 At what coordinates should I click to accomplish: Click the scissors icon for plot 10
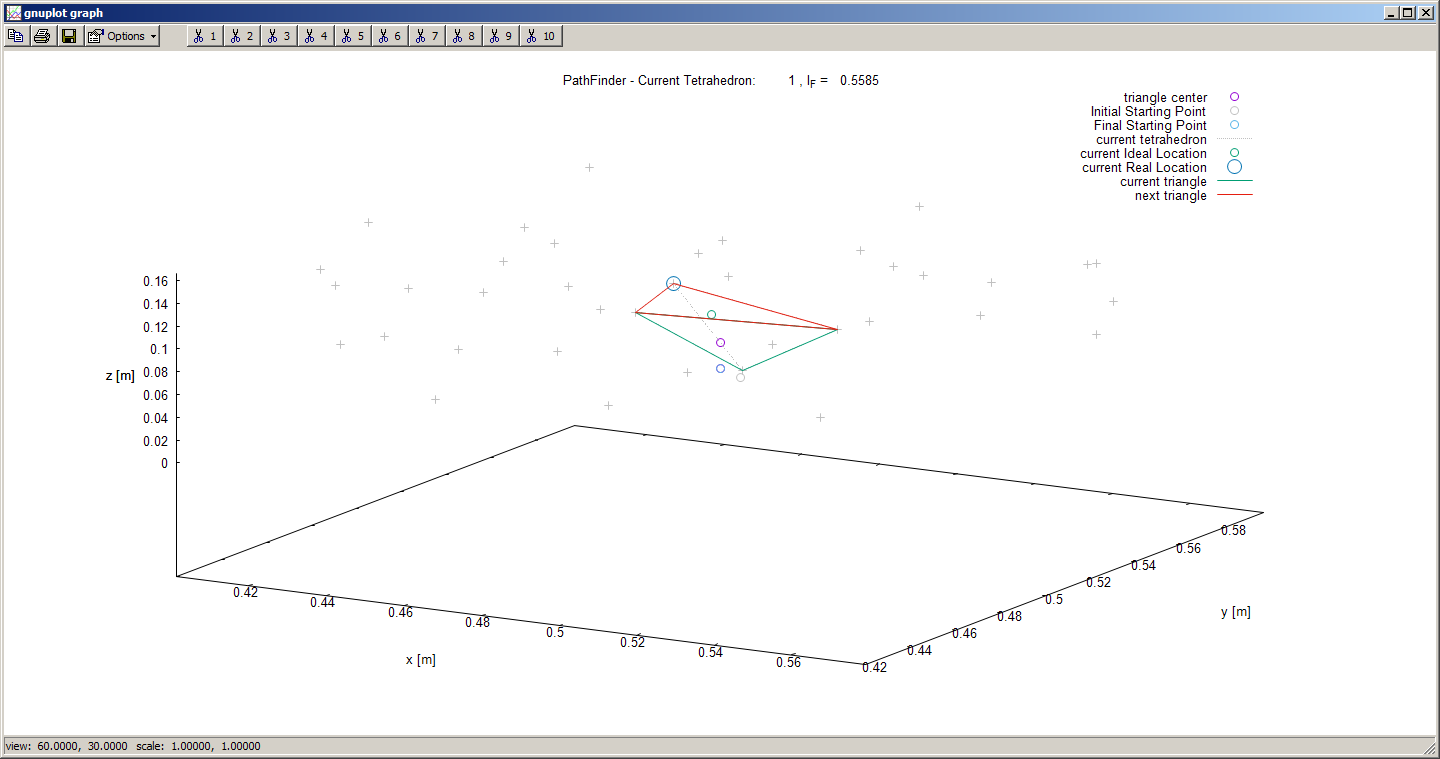click(540, 35)
